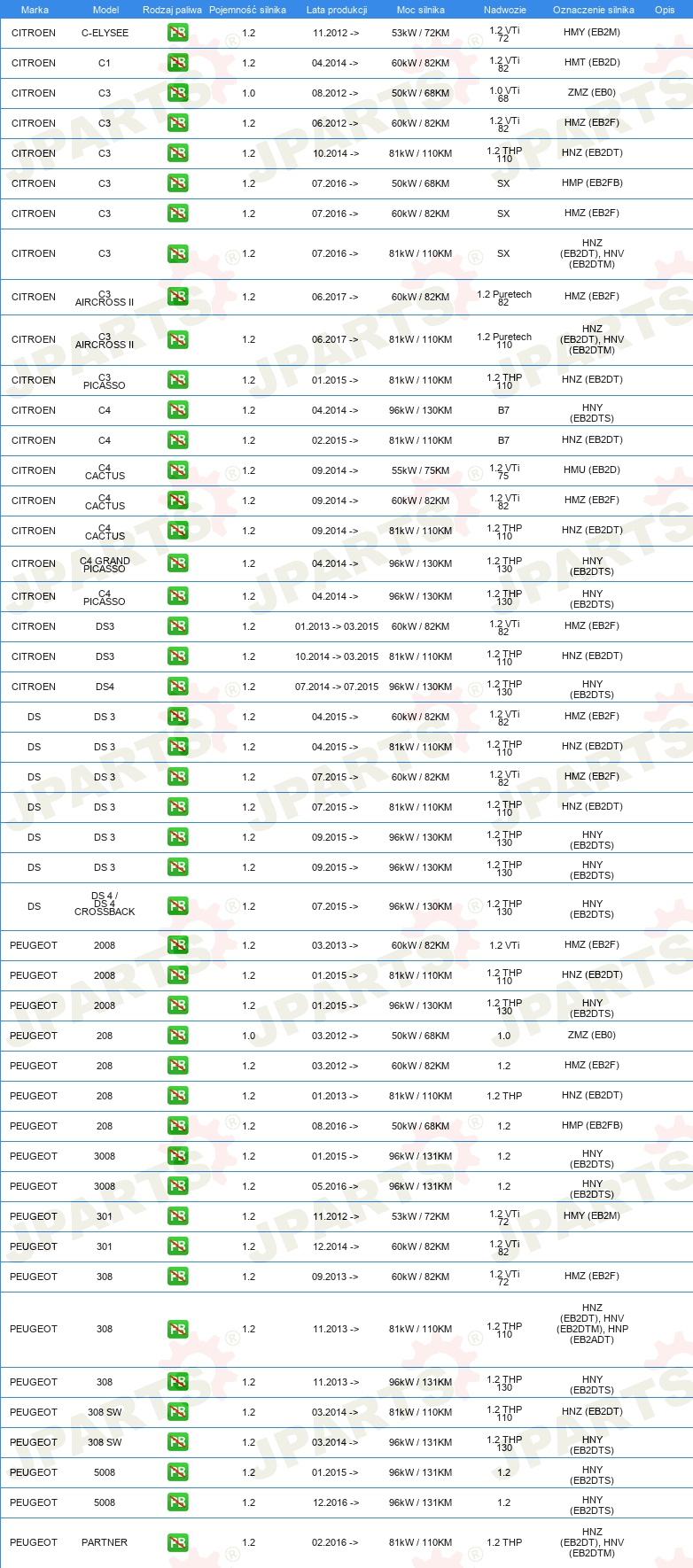Image resolution: width=693 pixels, height=1568 pixels.
Task: Click production years 07.2014 -> 07.2015
Action: (337, 687)
